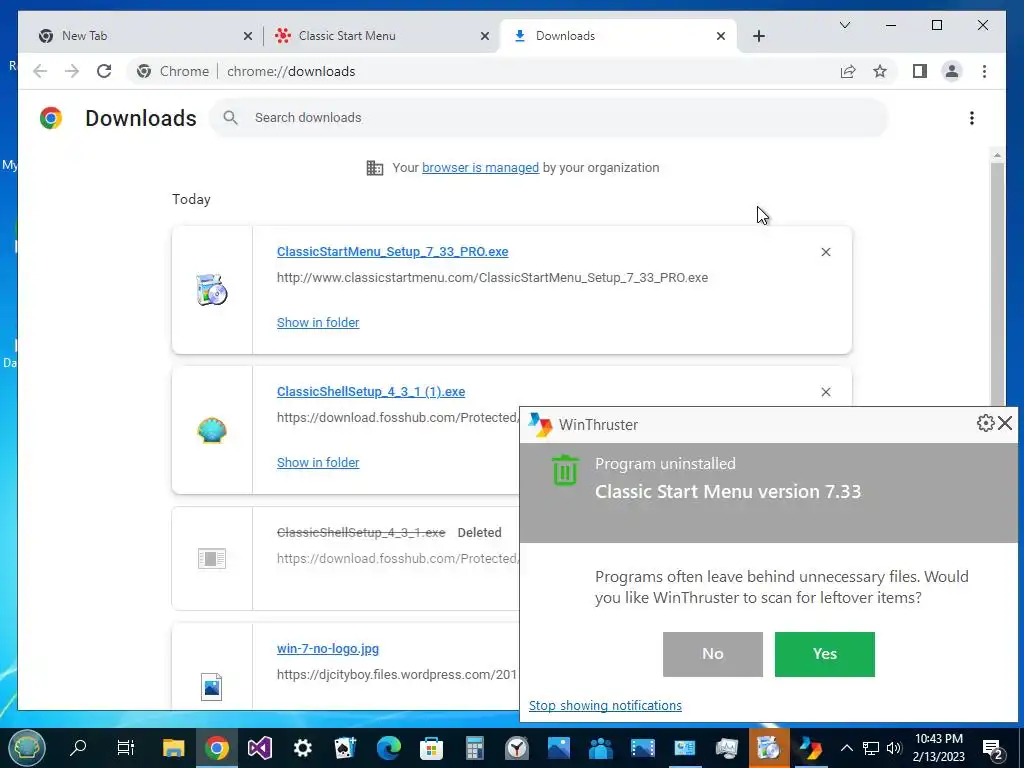Screen dimensions: 1024x768
Task: Open the Downloads page more actions menu
Action: coord(972,118)
